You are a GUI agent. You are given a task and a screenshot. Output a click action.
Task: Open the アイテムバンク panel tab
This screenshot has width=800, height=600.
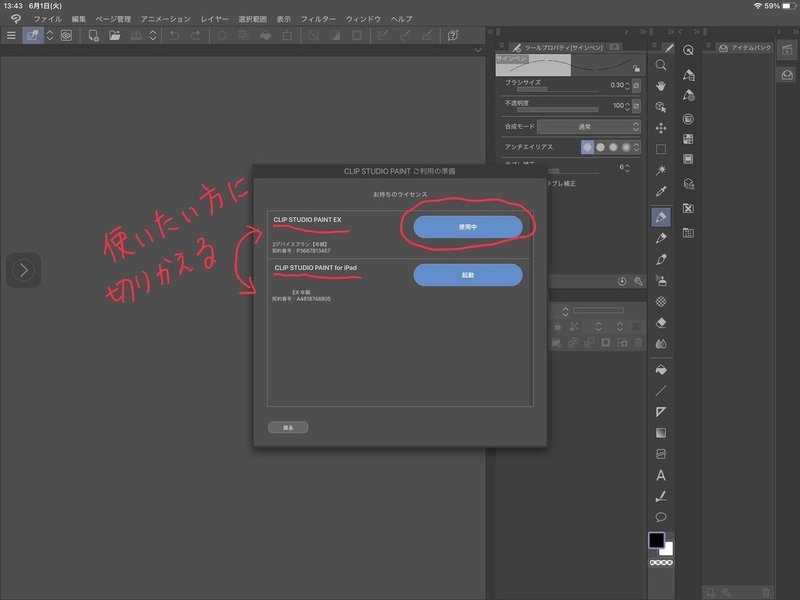[x=744, y=47]
